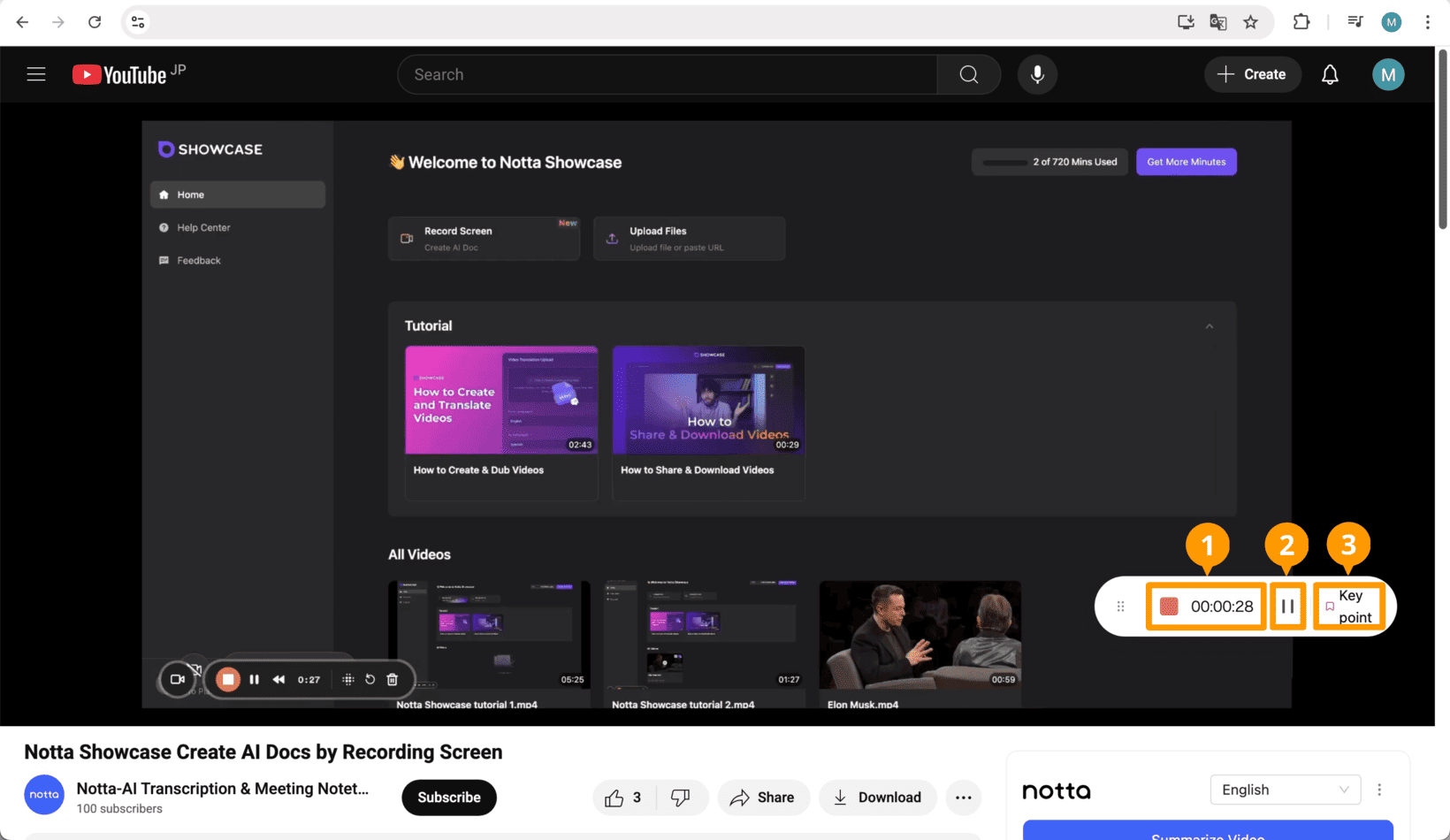The image size is (1450, 840).
Task: Open the YouTube account avatar menu
Action: (x=1388, y=74)
